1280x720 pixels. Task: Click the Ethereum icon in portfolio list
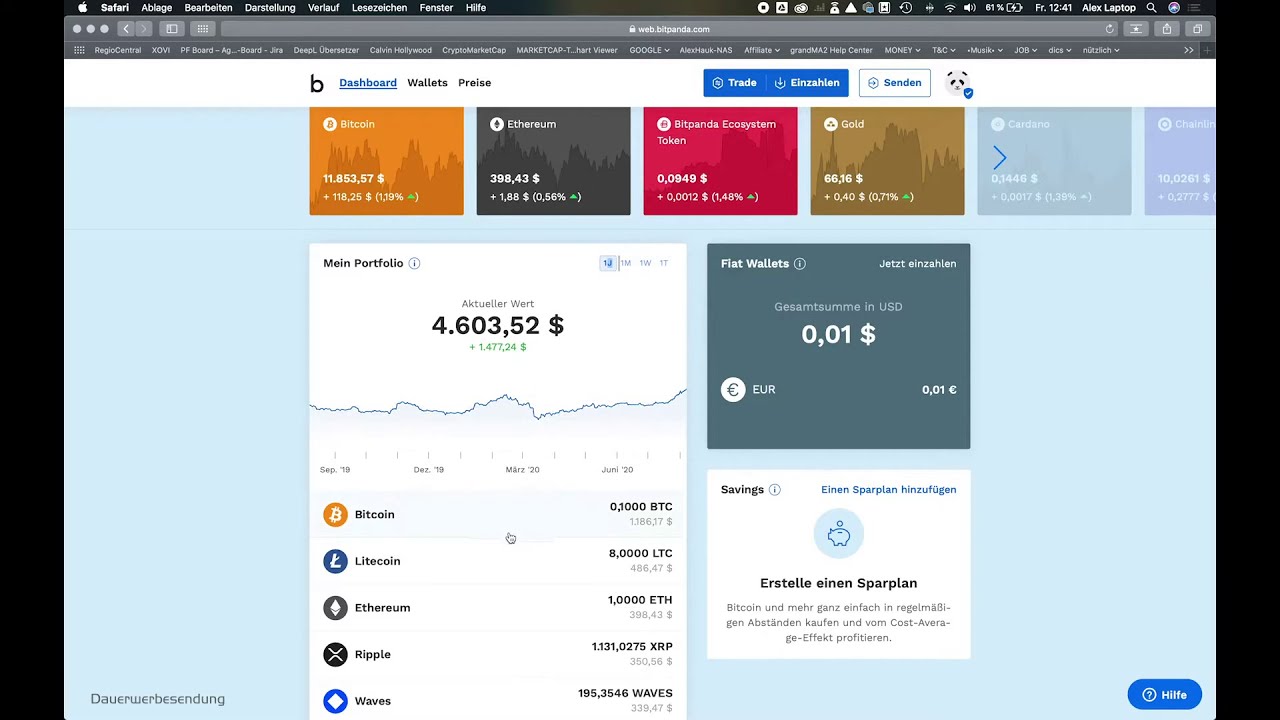point(335,608)
